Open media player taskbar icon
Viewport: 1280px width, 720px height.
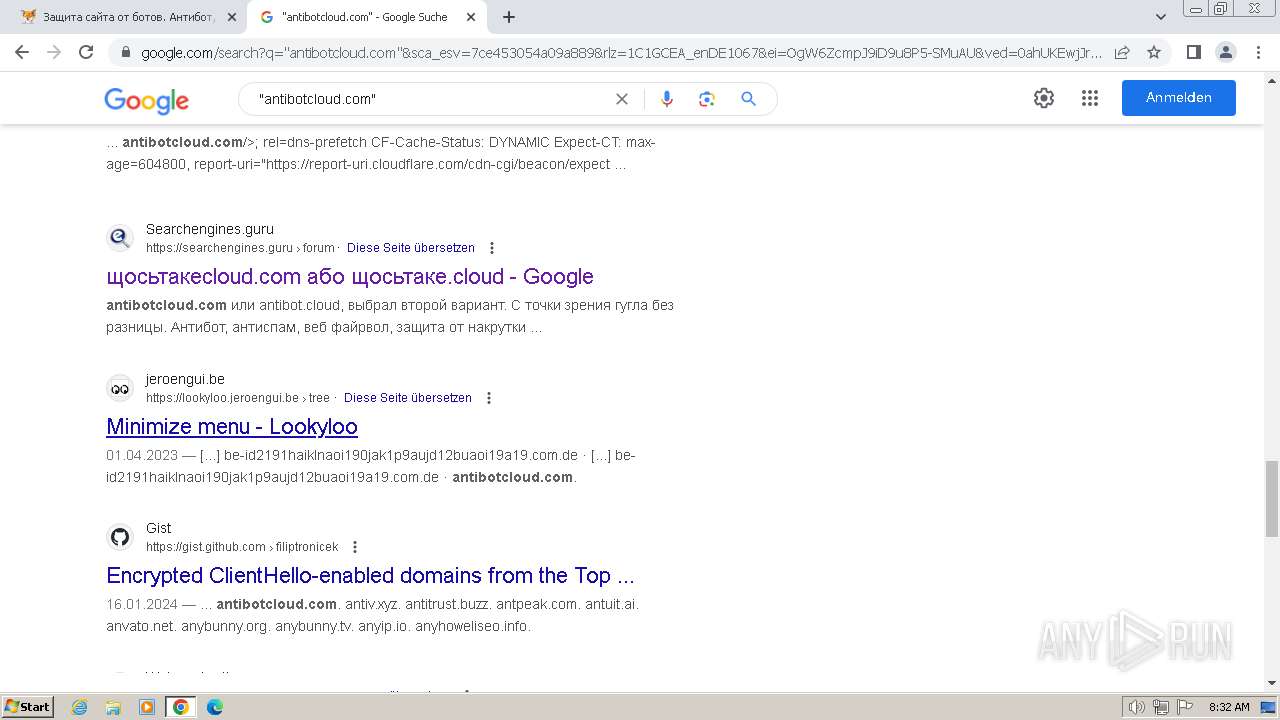point(147,707)
